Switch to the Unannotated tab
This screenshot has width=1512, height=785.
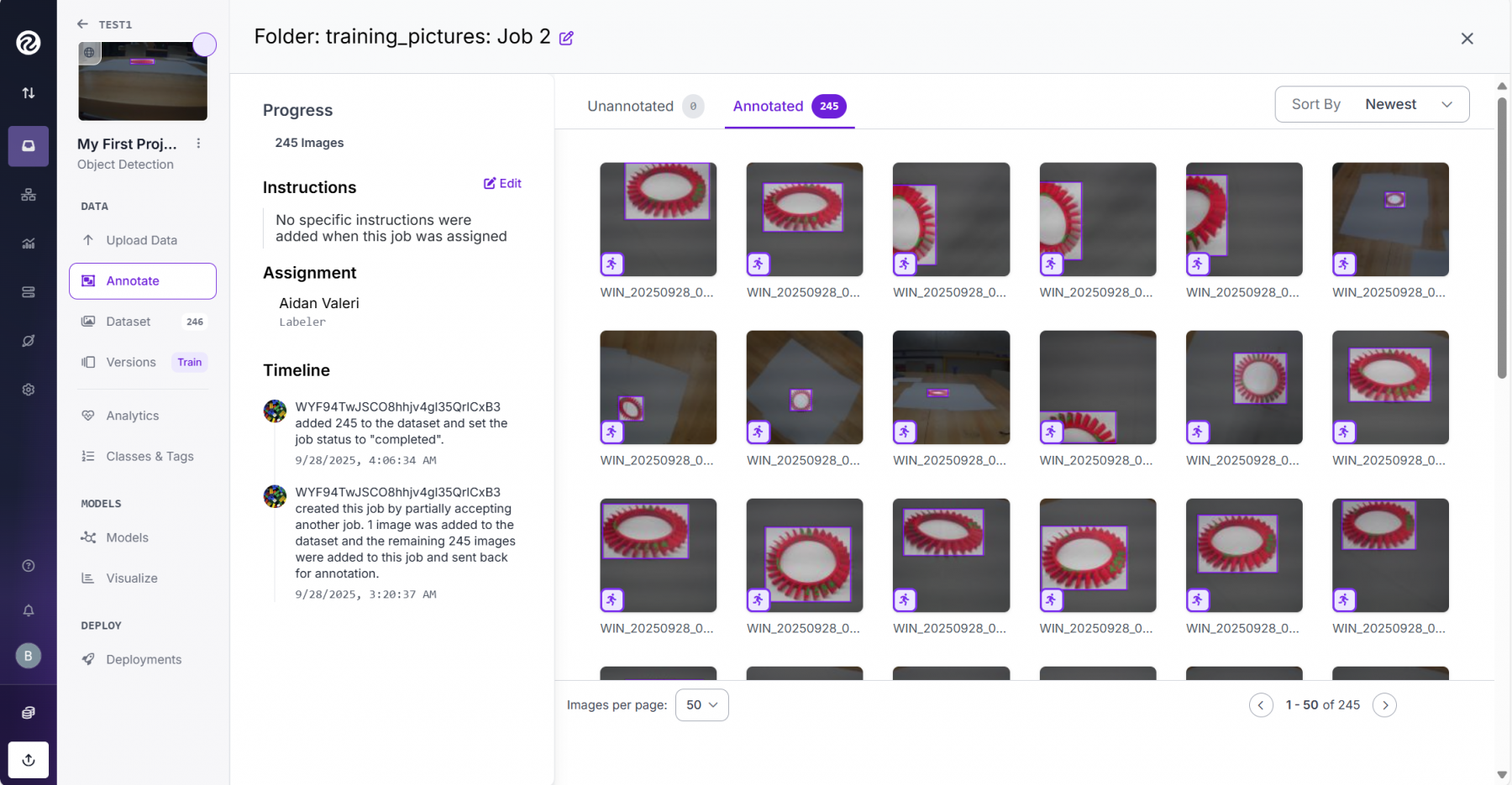coord(630,106)
